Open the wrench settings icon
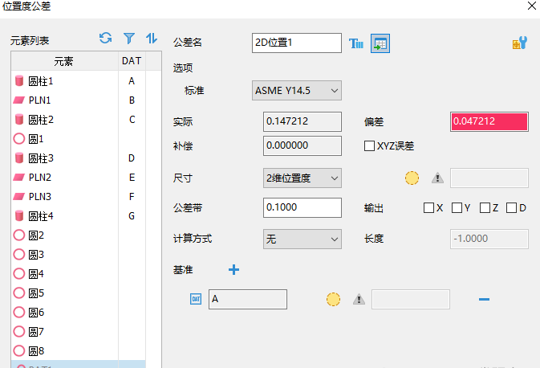The width and height of the screenshot is (540, 368). tap(519, 43)
